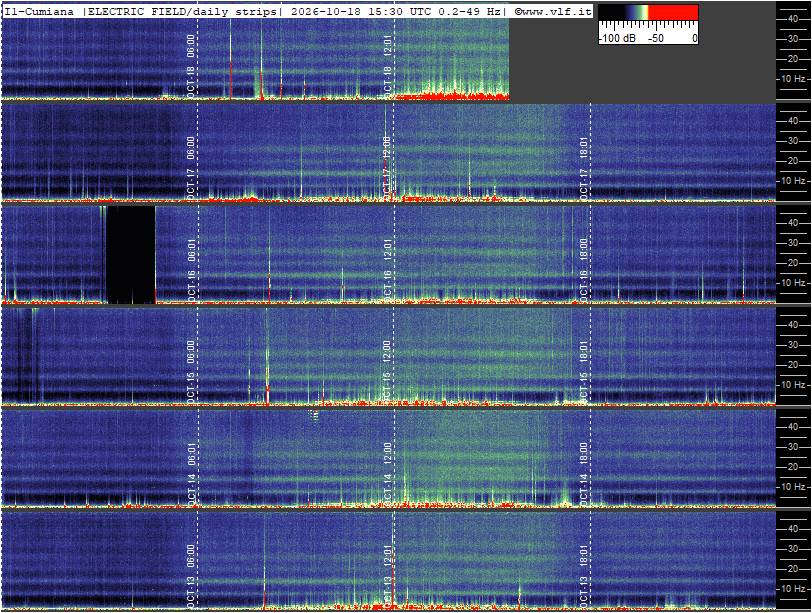Select the 06:00 marker in OCT-15 strip
The width and height of the screenshot is (812, 613).
[x=191, y=352]
